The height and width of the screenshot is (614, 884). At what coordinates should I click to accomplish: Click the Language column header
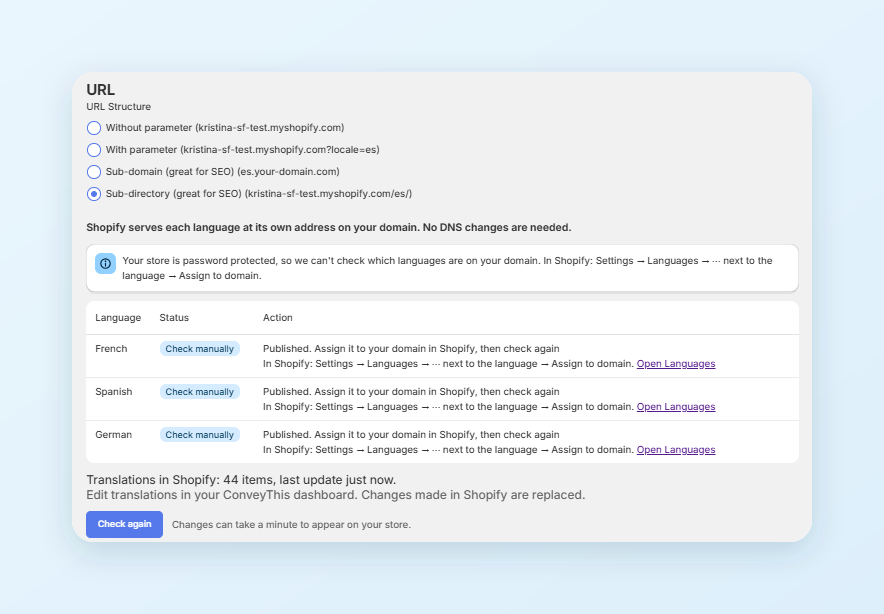(x=118, y=317)
